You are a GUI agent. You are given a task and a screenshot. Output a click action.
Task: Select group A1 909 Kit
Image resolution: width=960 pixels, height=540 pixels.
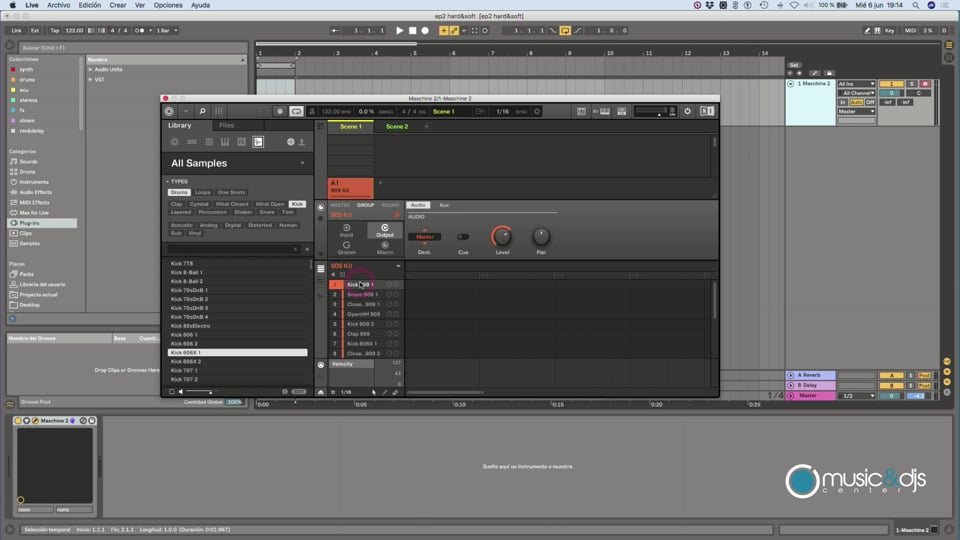pos(351,187)
